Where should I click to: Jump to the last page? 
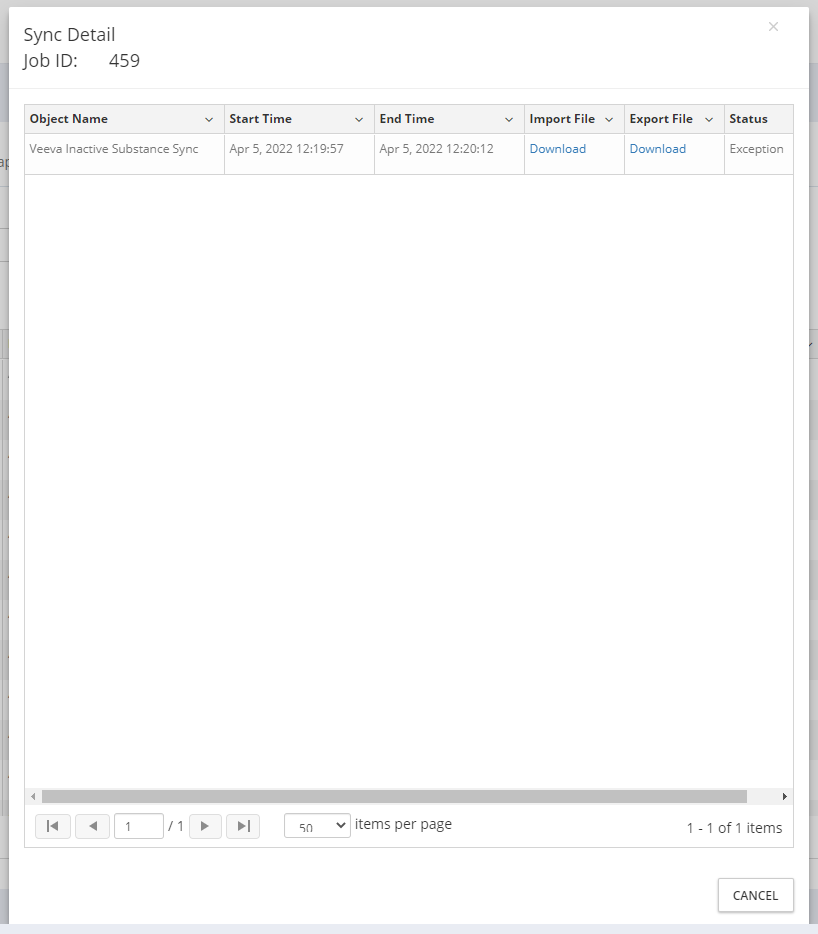click(243, 826)
